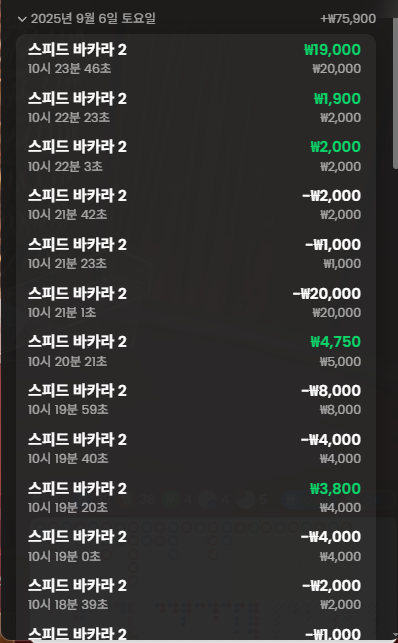The image size is (398, 643).
Task: Click the history list vertical scrollbar thumb
Action: (x=395, y=92)
